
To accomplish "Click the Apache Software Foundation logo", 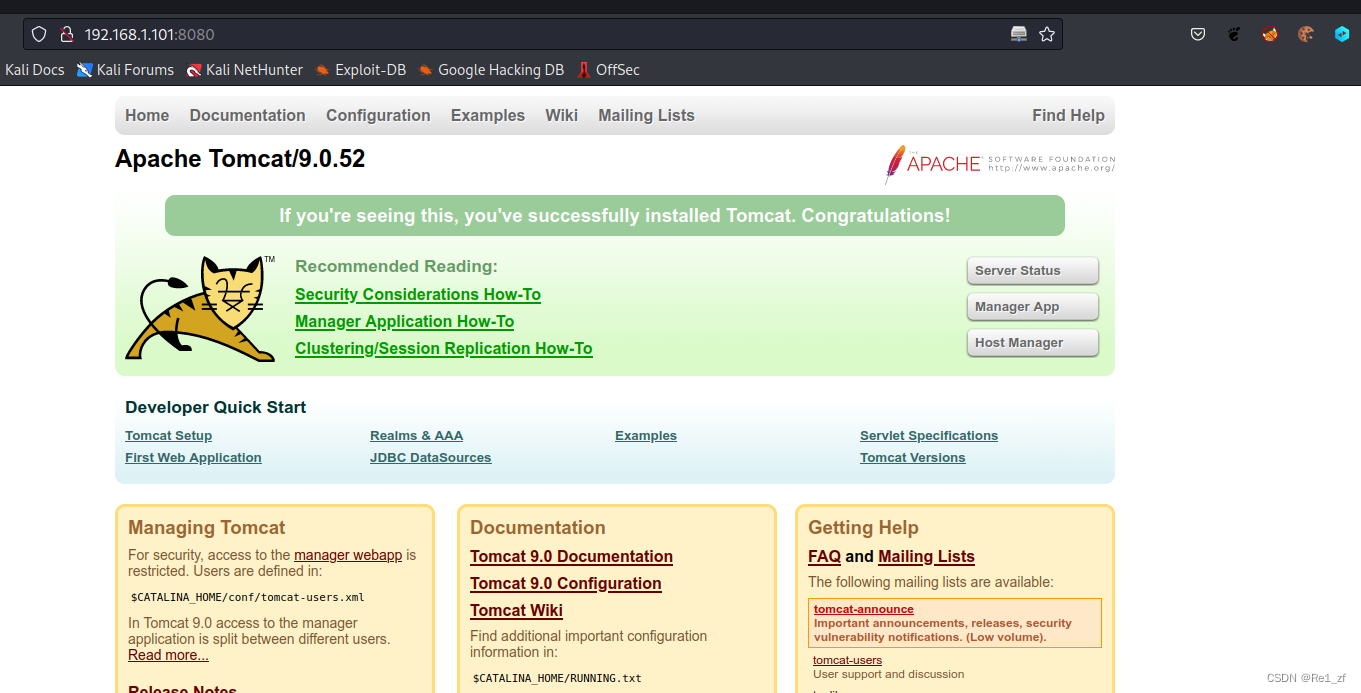I will (x=999, y=164).
